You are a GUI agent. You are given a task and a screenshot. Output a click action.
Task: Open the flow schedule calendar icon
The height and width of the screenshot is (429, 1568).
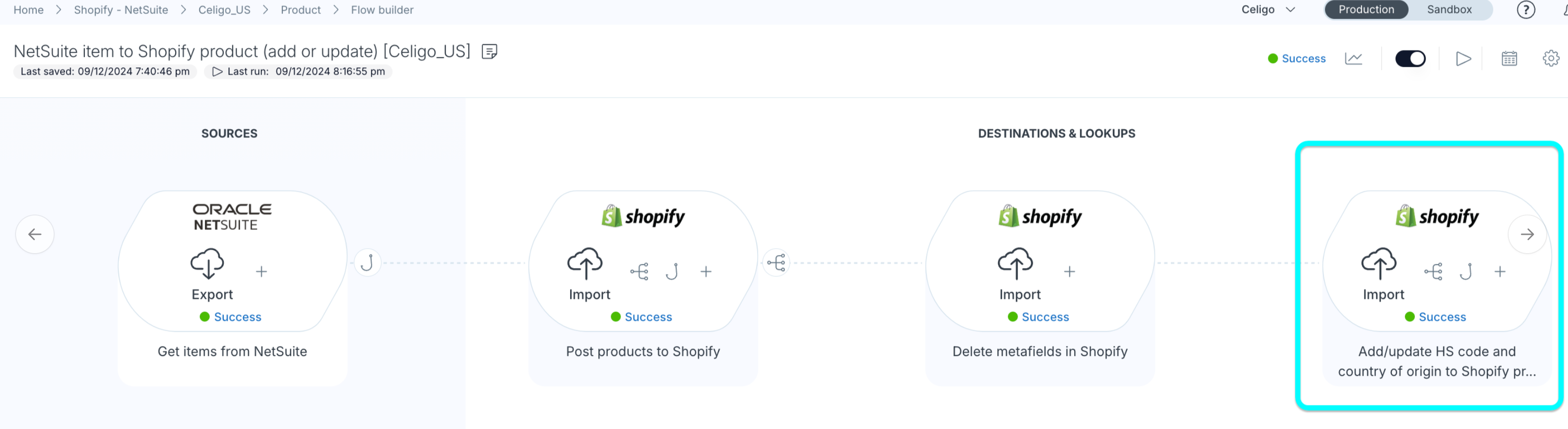[1509, 58]
